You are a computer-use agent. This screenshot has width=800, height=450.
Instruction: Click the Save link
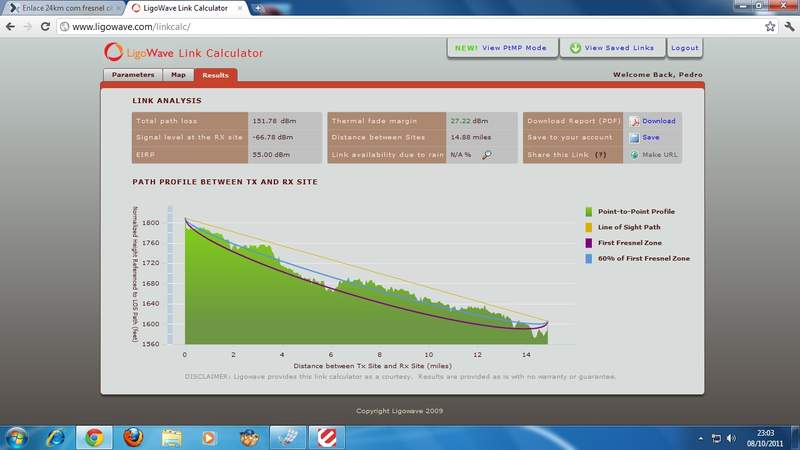pos(651,137)
